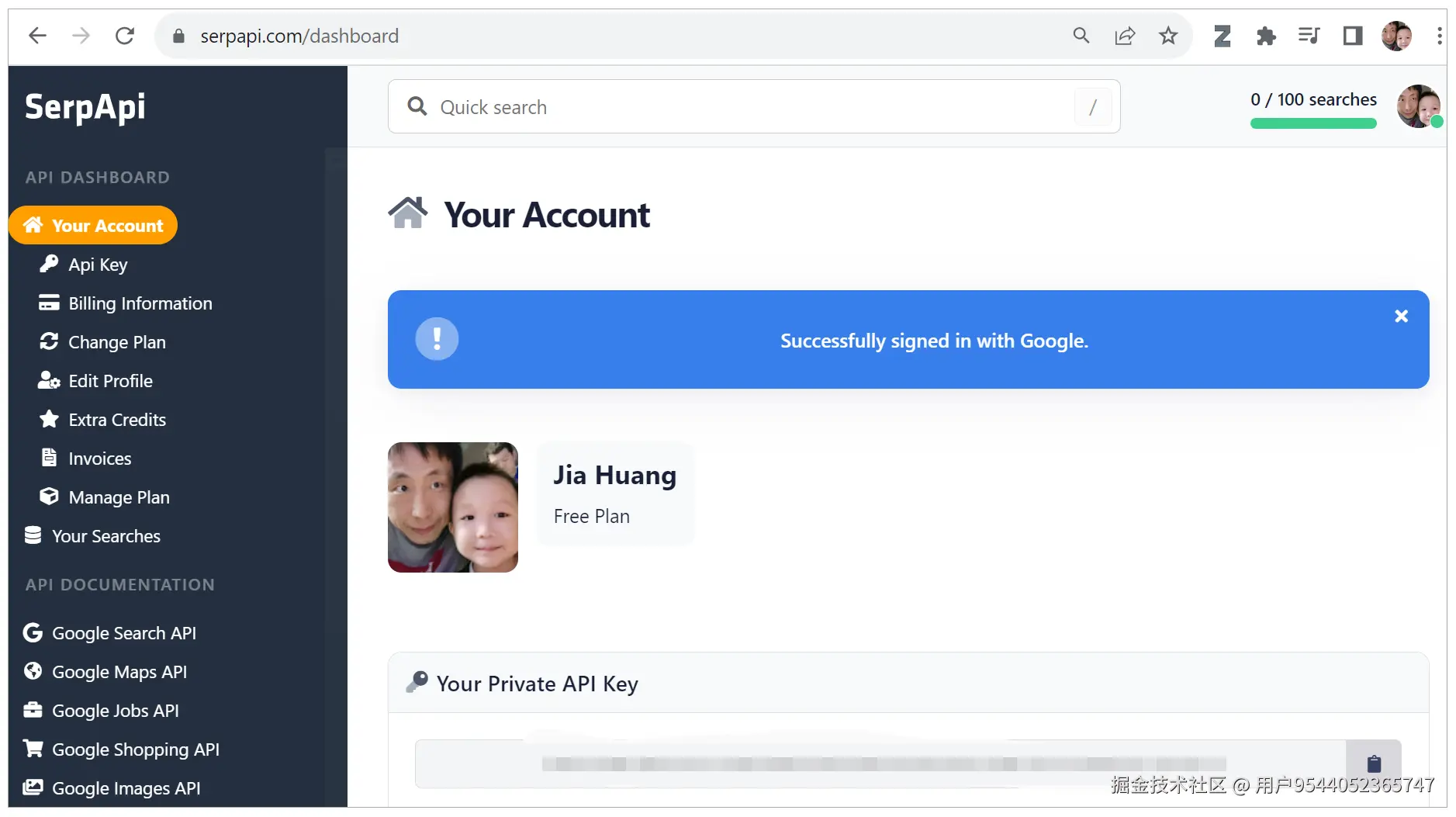Open Google Maps API documentation
This screenshot has width=1456, height=817.
pos(119,672)
